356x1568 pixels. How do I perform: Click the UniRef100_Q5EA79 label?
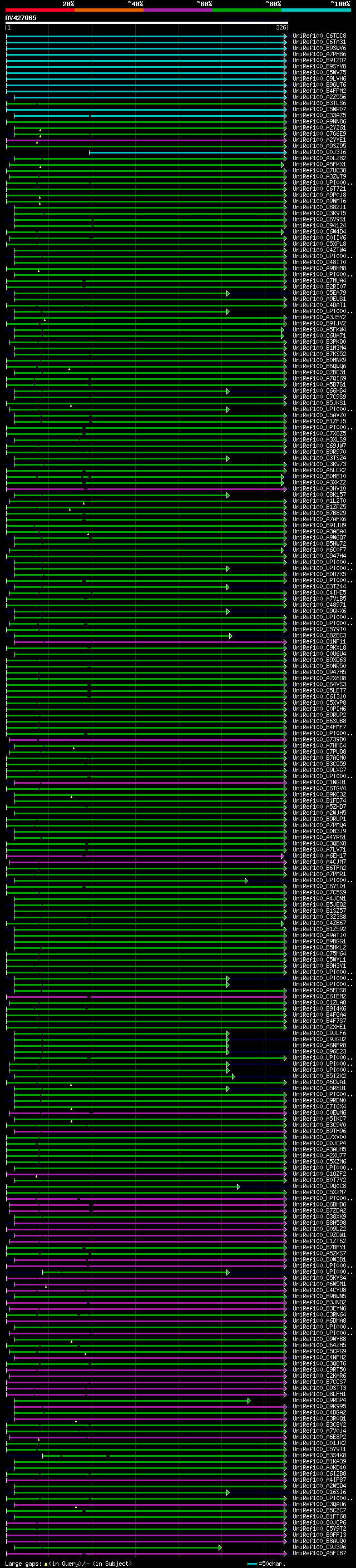[x=319, y=293]
